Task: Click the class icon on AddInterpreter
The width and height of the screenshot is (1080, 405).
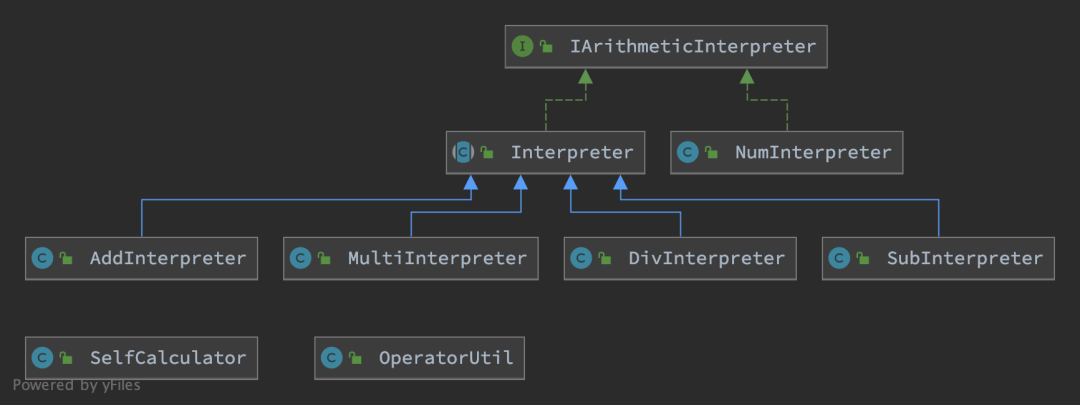Action: coord(43,258)
